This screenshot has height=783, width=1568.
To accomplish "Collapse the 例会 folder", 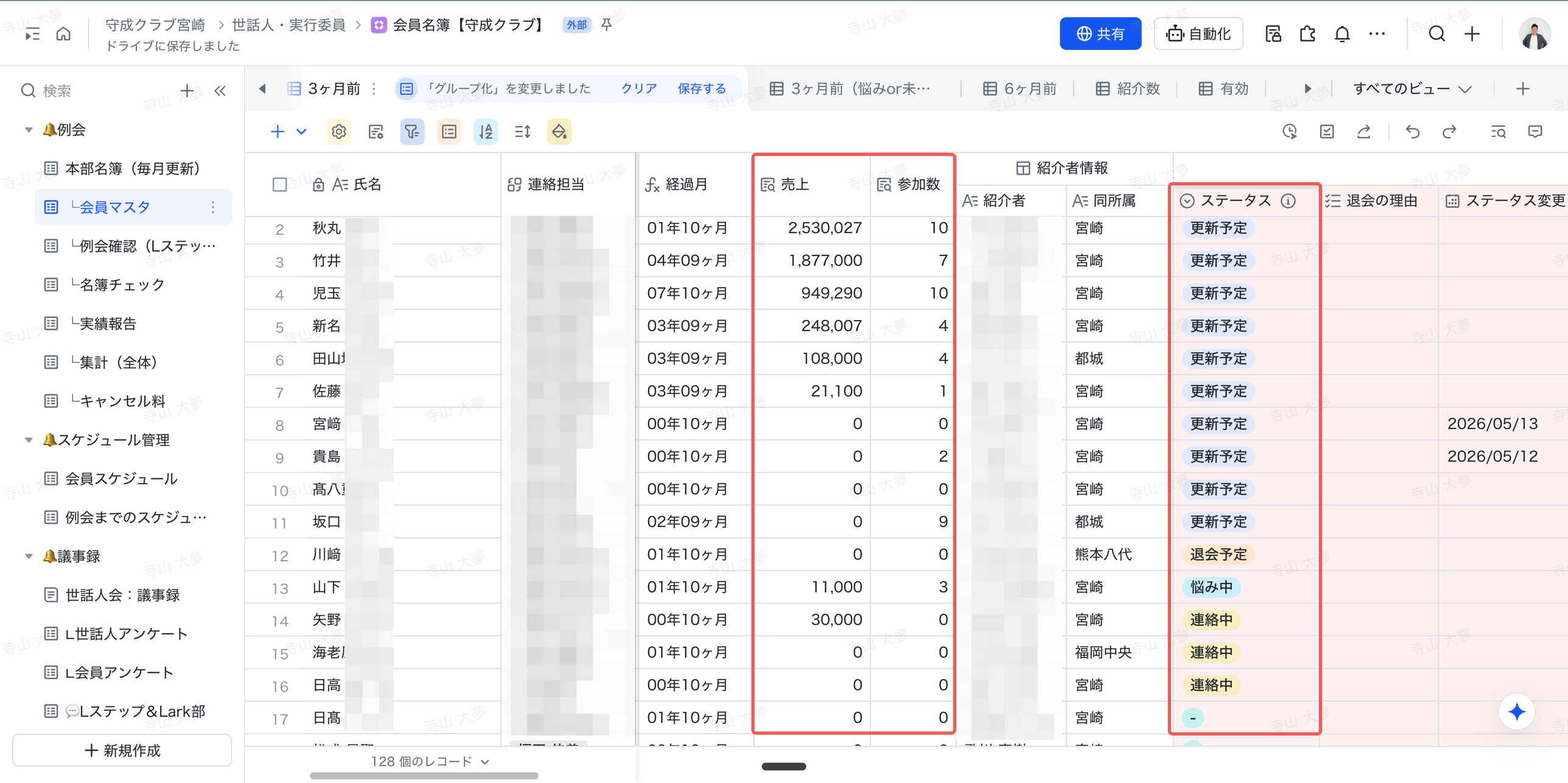I will point(29,130).
